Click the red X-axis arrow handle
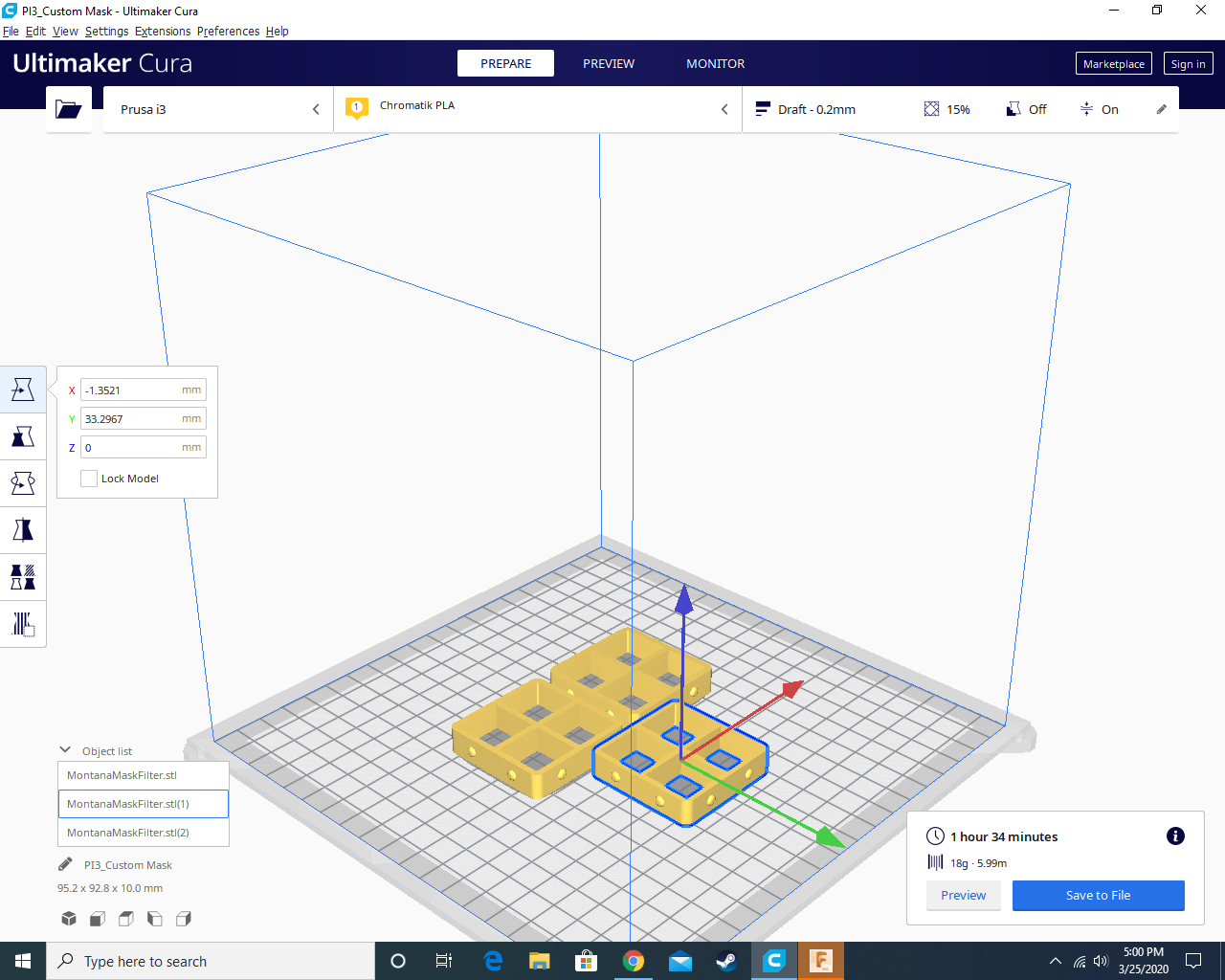This screenshot has width=1225, height=980. point(791,688)
